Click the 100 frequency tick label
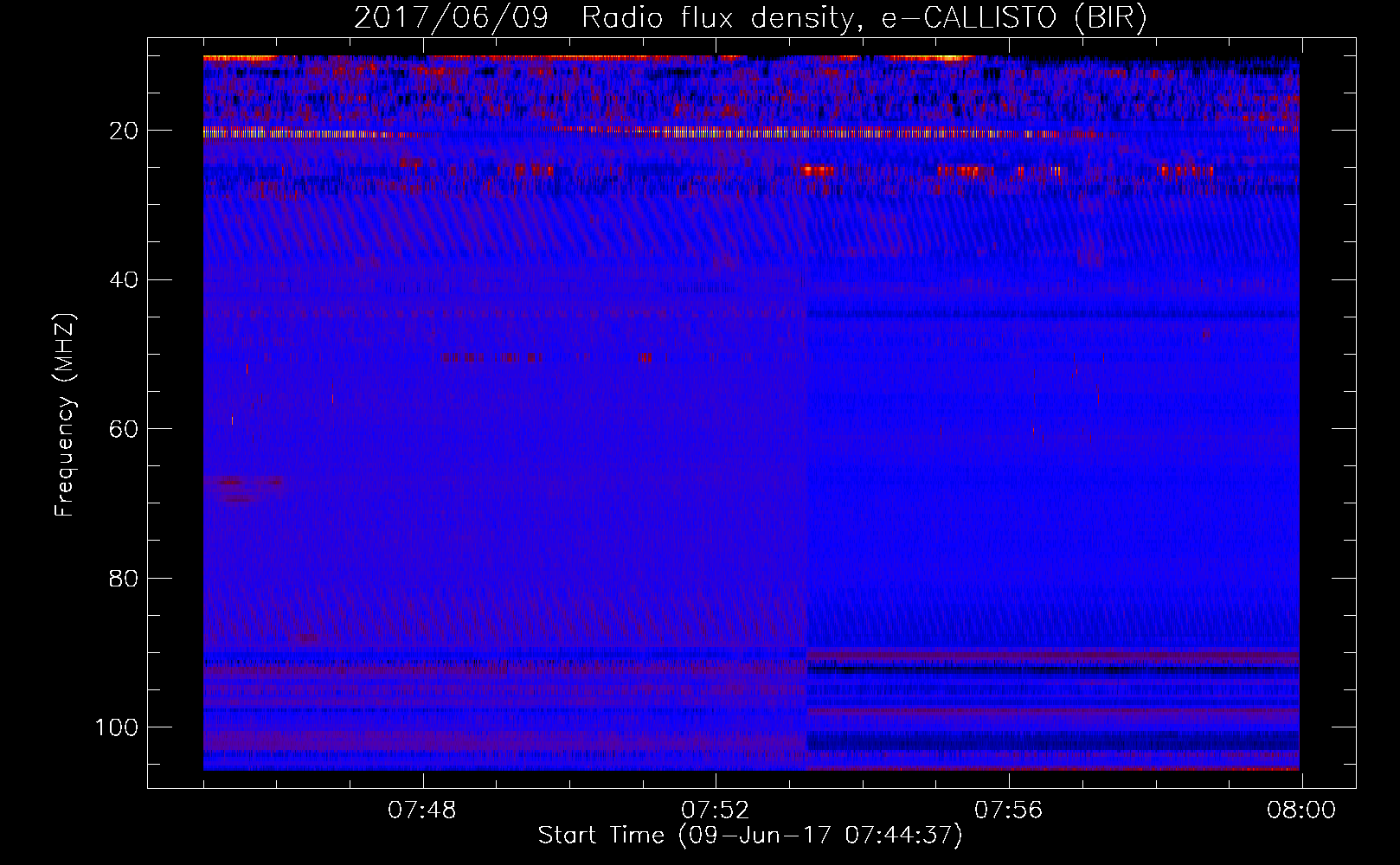 pos(117,727)
